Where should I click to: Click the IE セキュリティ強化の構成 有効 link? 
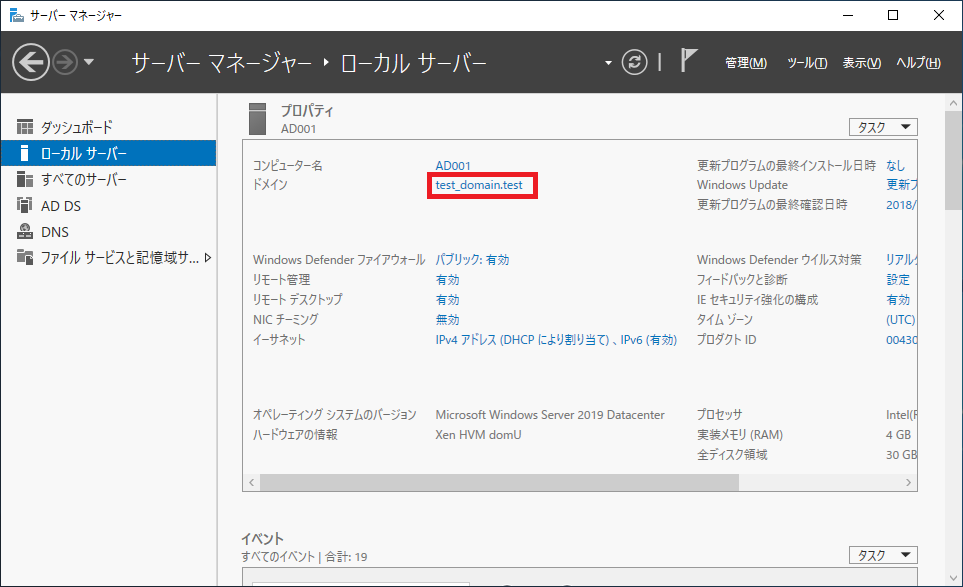click(898, 300)
